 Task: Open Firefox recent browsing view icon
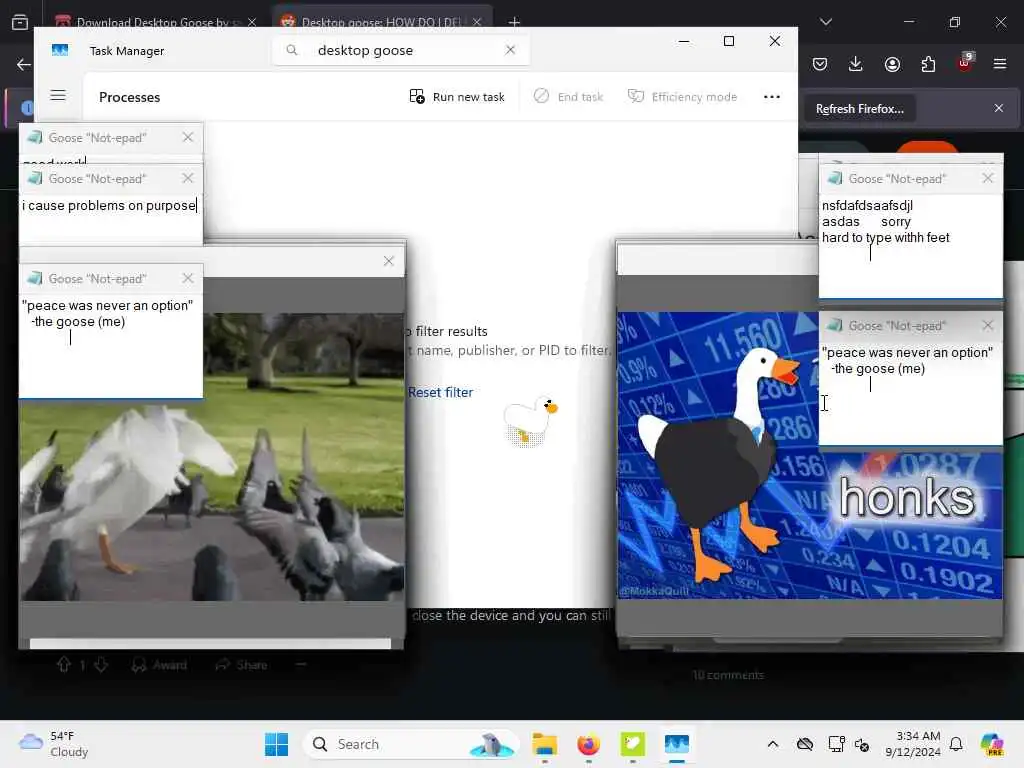click(20, 22)
